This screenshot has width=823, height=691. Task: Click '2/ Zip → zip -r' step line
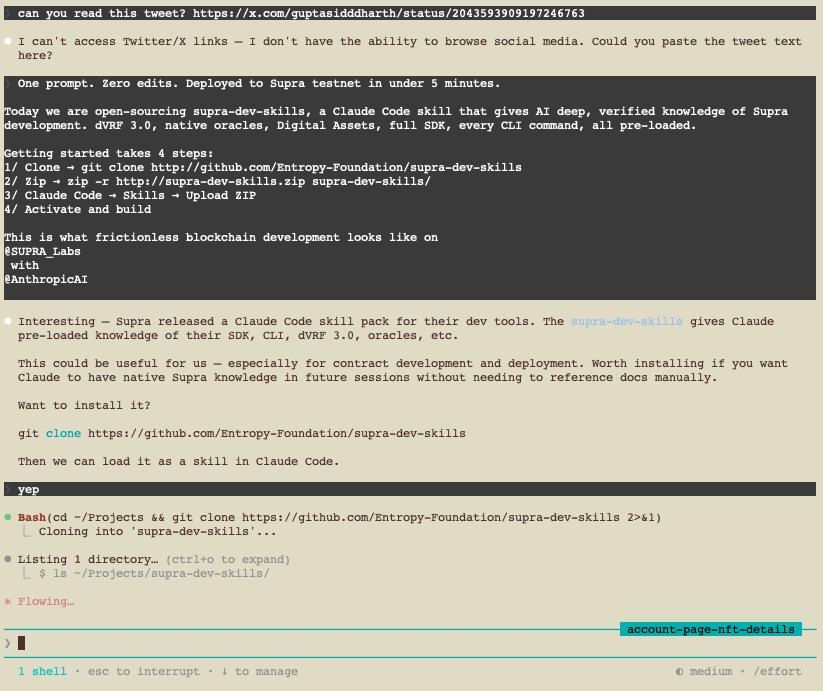tap(217, 181)
